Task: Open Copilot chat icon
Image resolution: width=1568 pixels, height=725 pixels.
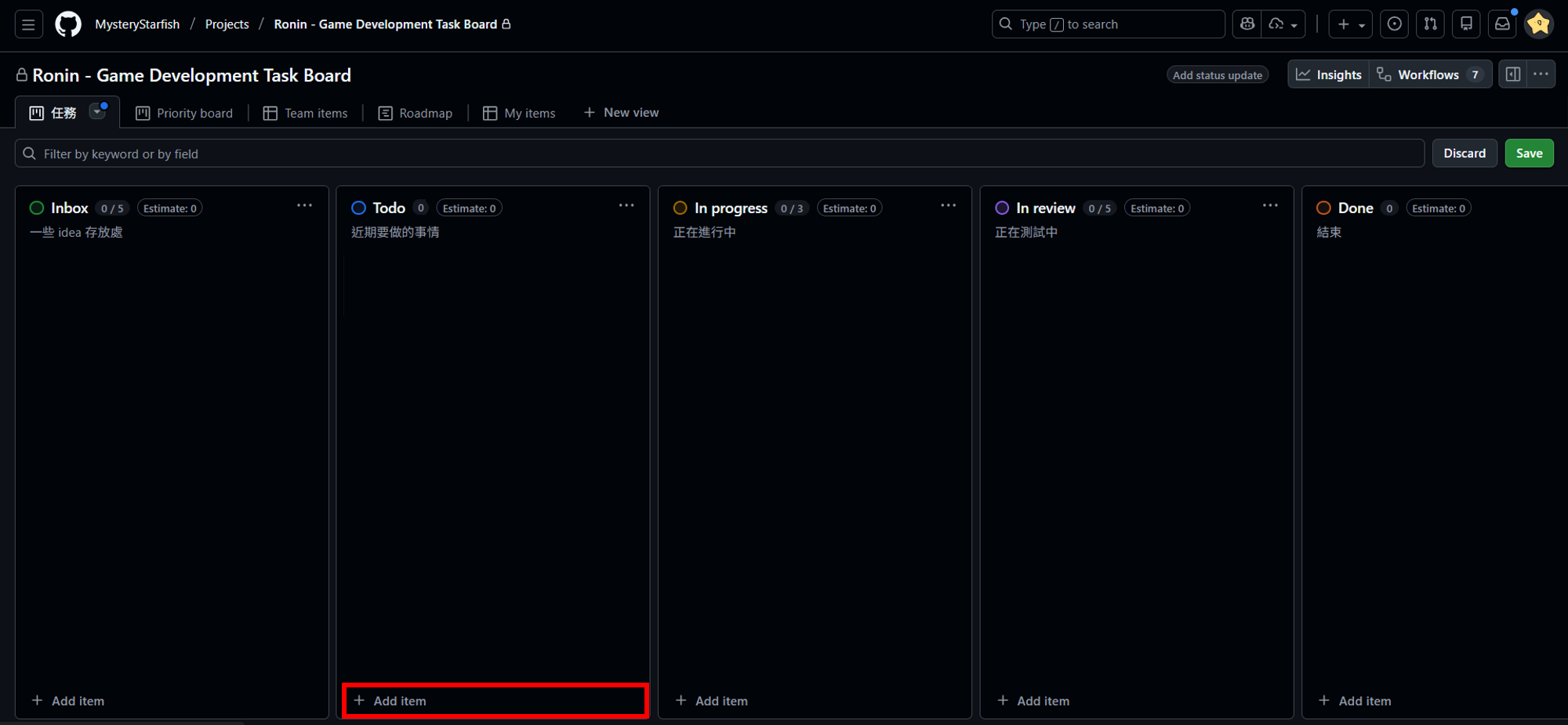Action: 1247,24
